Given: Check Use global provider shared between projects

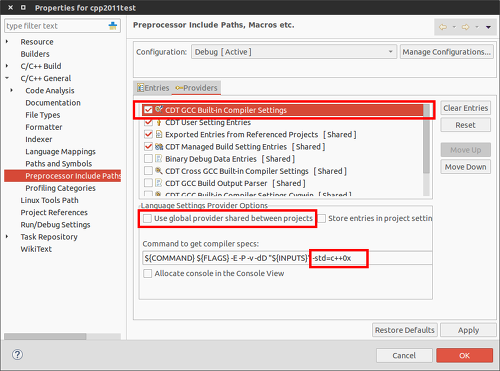Looking at the screenshot, I should click(x=147, y=218).
